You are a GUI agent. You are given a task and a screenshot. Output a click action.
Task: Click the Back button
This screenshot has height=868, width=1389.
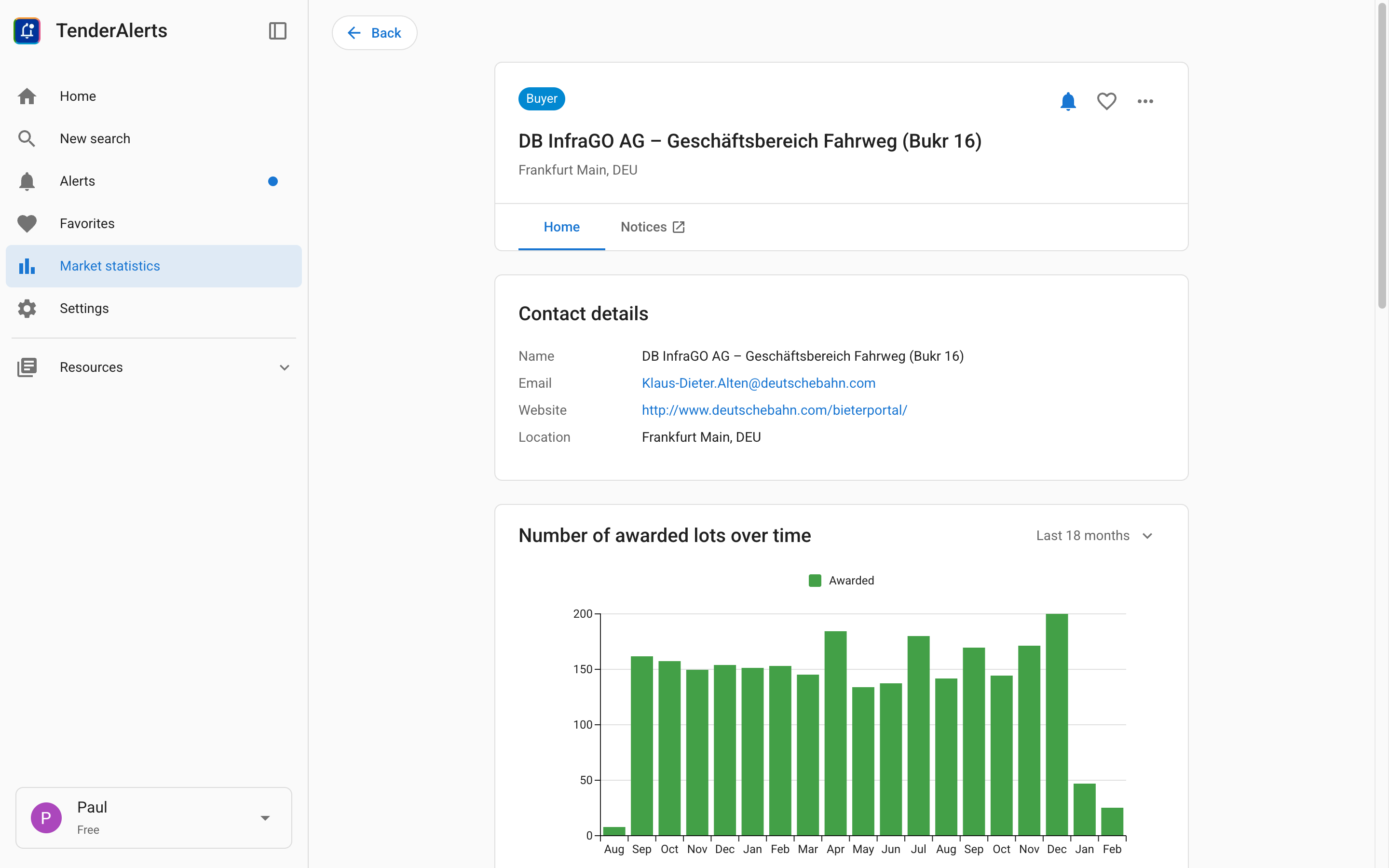[374, 33]
